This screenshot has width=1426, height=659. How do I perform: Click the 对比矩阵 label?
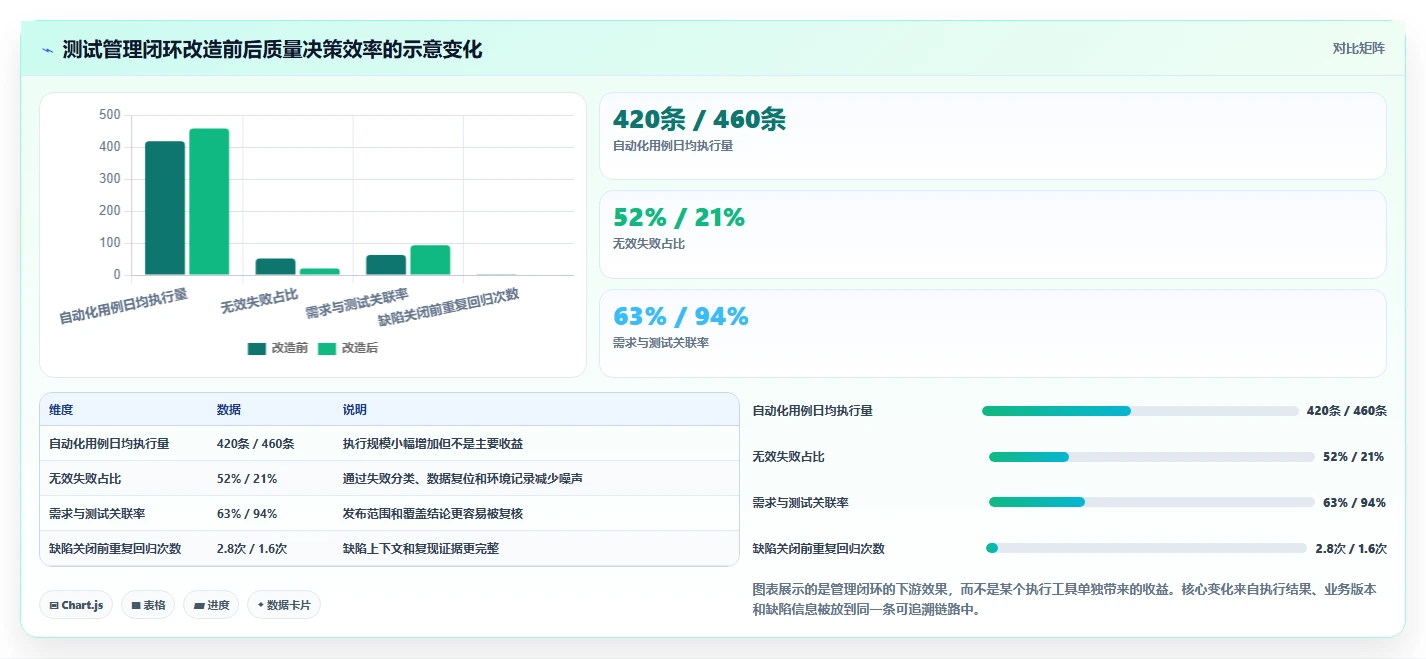[x=1359, y=48]
